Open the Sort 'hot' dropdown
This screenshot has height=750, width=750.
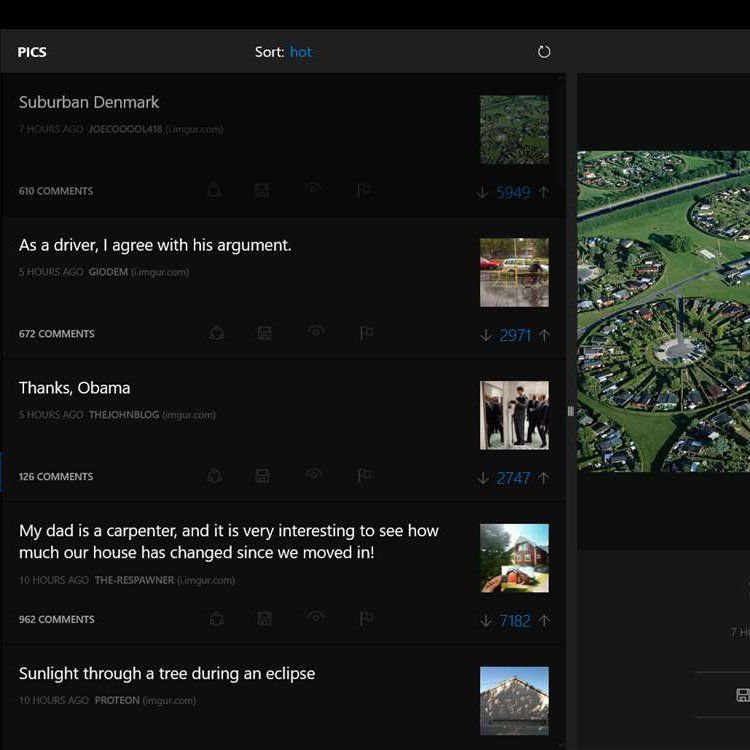tap(301, 52)
